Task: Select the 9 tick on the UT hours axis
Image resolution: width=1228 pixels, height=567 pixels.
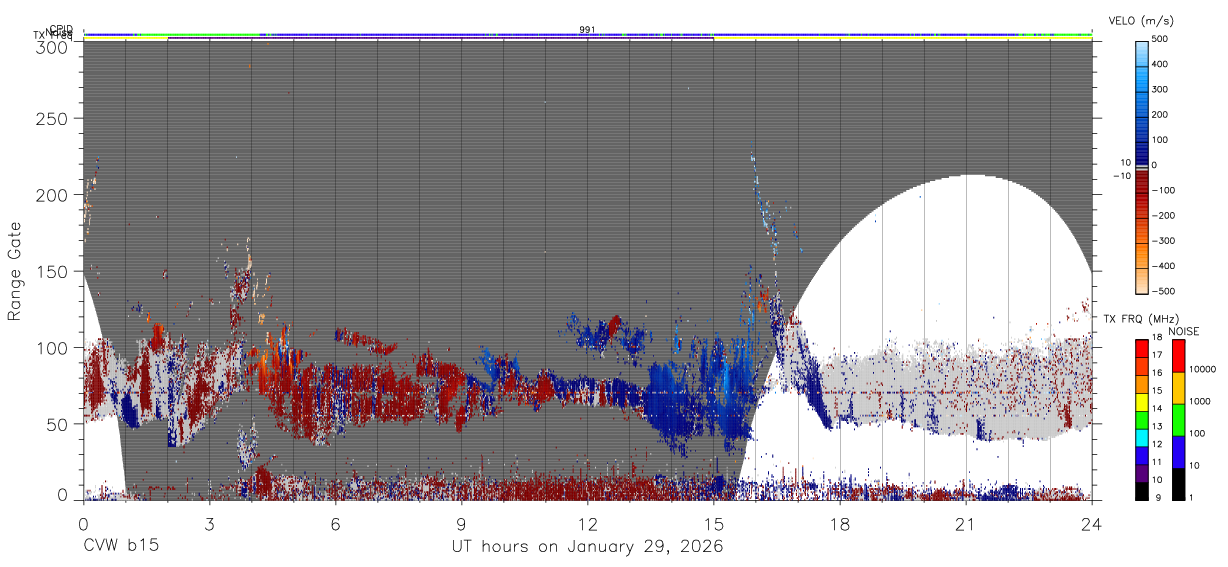Action: coord(461,523)
